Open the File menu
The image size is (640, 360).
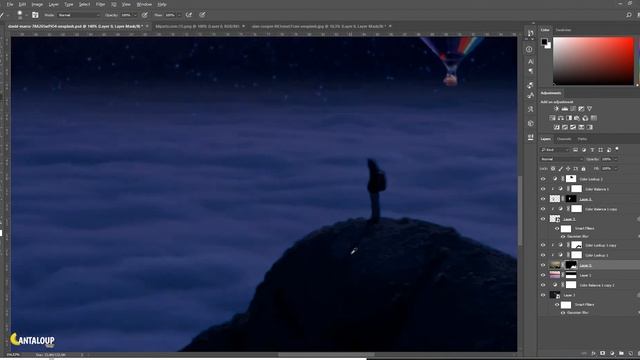(10, 4)
